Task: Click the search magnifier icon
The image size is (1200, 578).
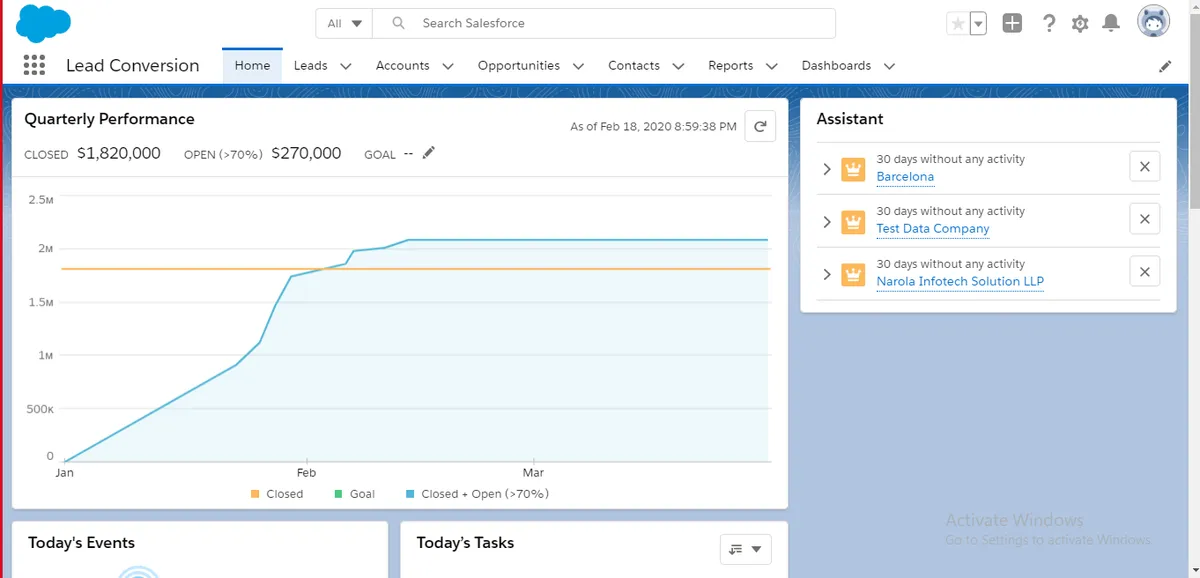Action: [x=399, y=23]
